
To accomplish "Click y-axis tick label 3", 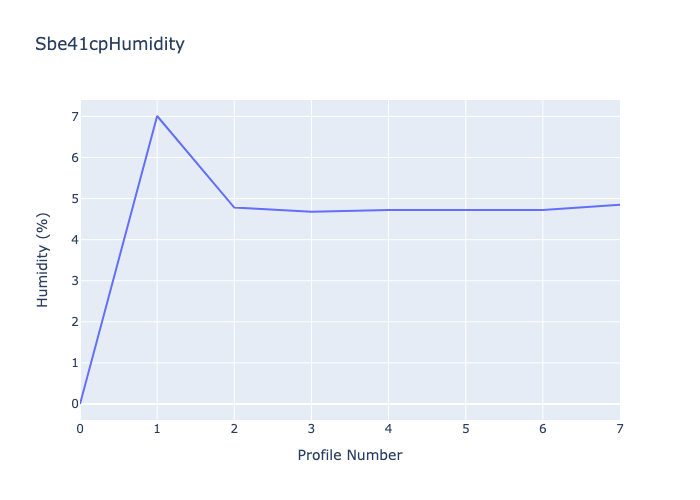I will 74,281.
